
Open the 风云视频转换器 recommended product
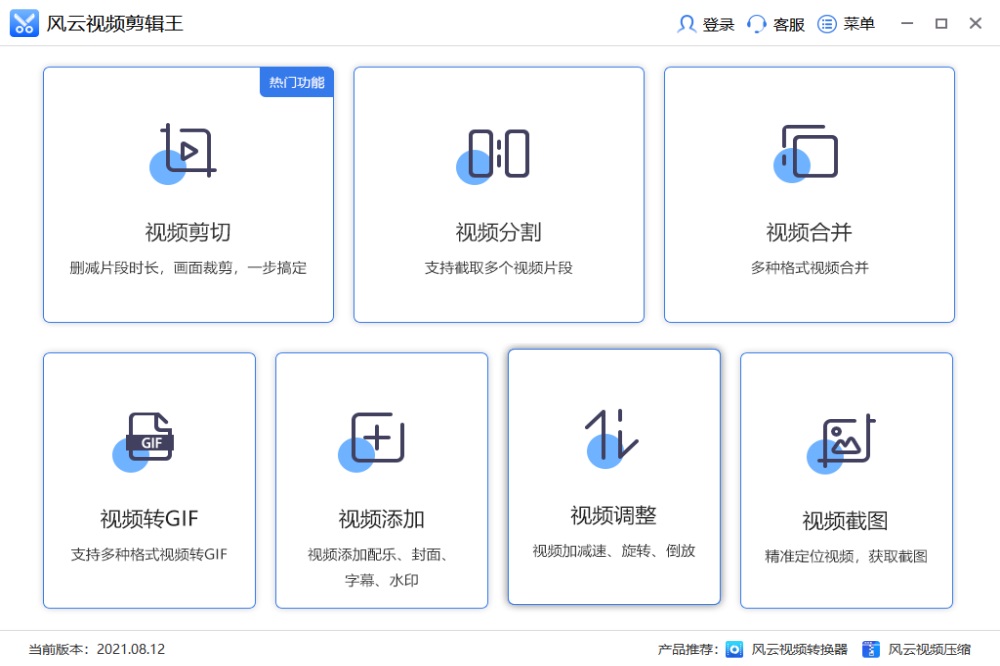click(x=800, y=649)
